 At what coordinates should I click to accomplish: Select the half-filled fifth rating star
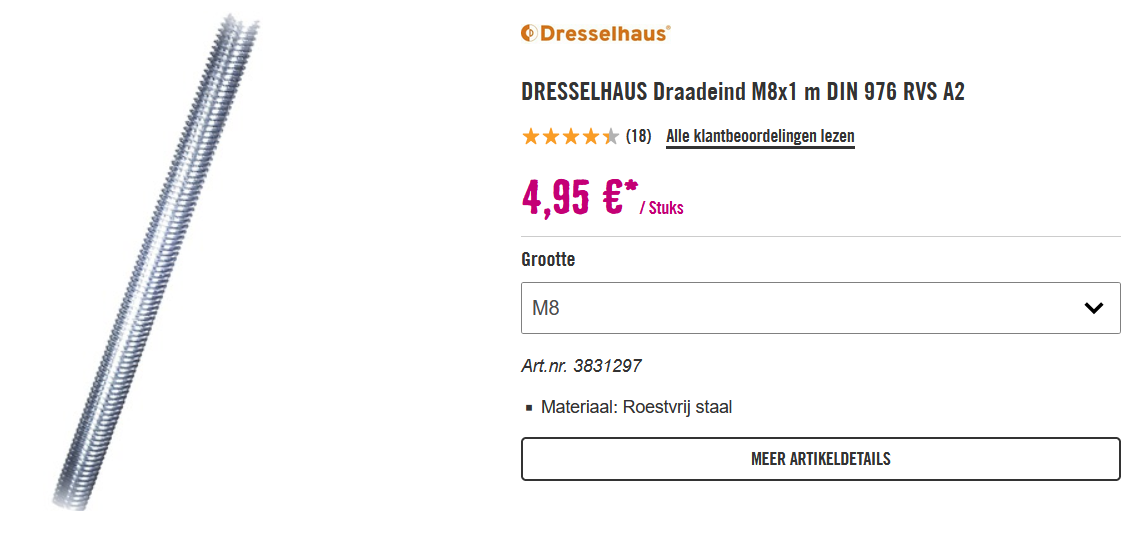pos(611,136)
